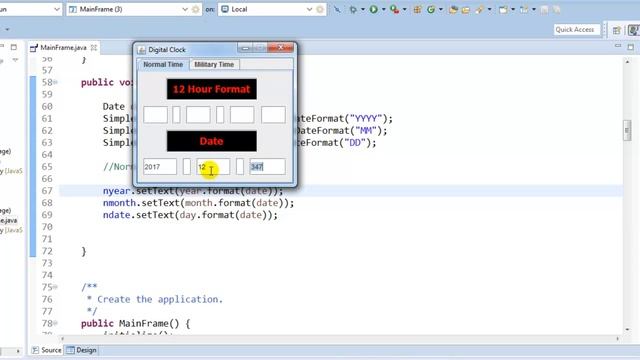Collapse the constructor fold marker at line 78
The width and height of the screenshot is (640, 360).
56,323
